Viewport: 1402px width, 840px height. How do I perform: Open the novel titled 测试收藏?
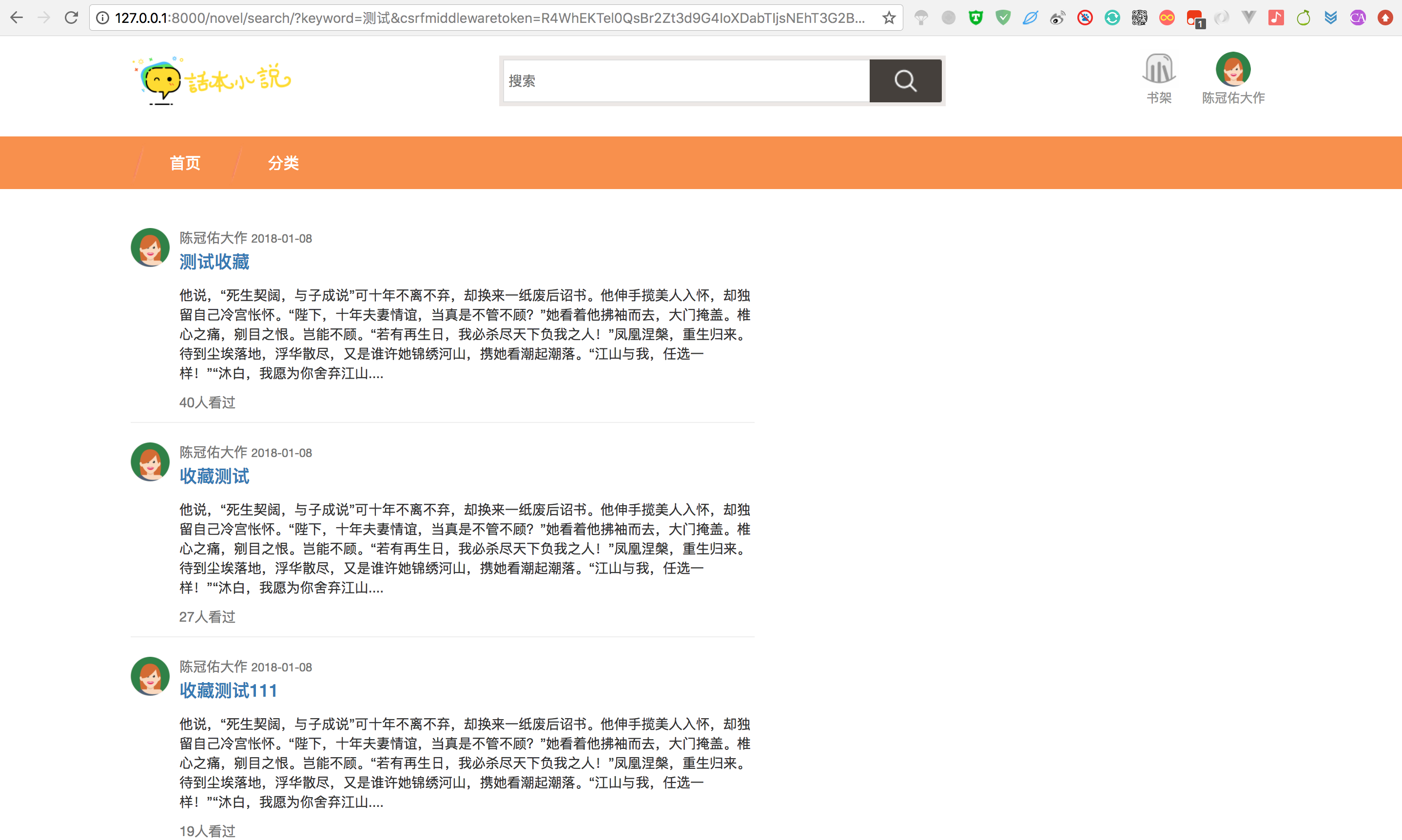214,262
